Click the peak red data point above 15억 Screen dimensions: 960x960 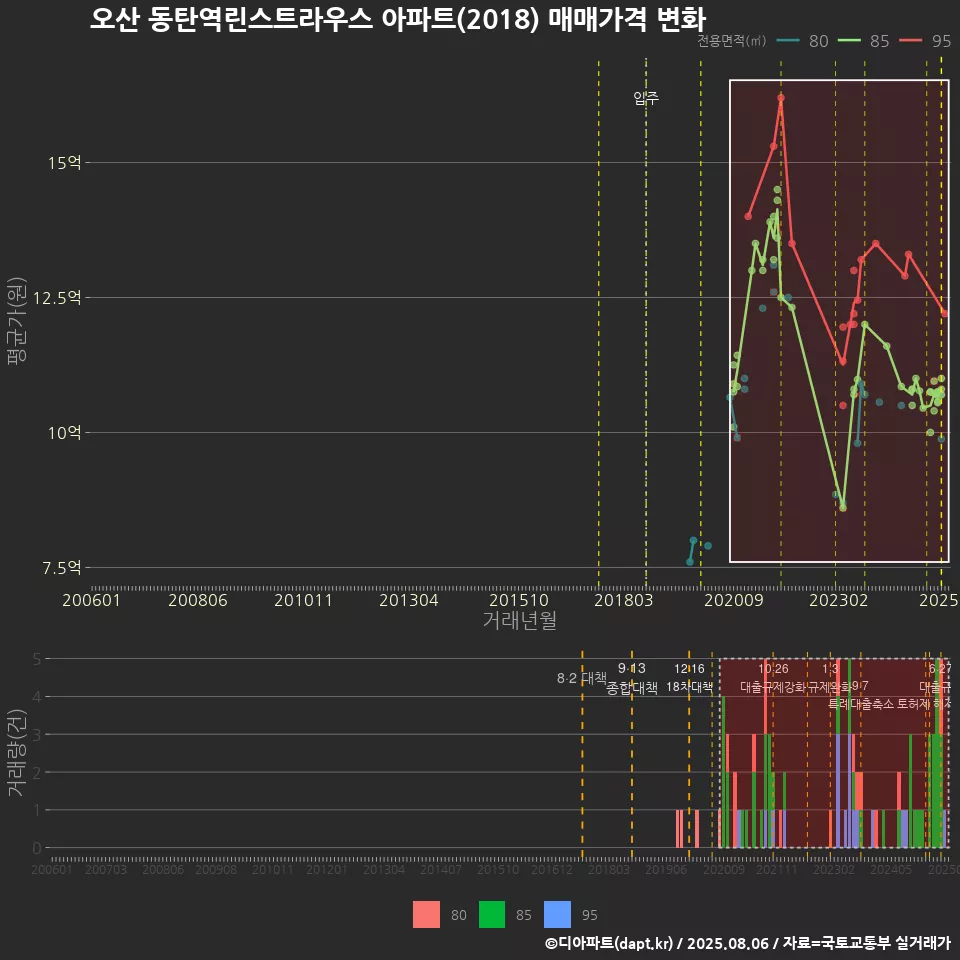coord(781,98)
